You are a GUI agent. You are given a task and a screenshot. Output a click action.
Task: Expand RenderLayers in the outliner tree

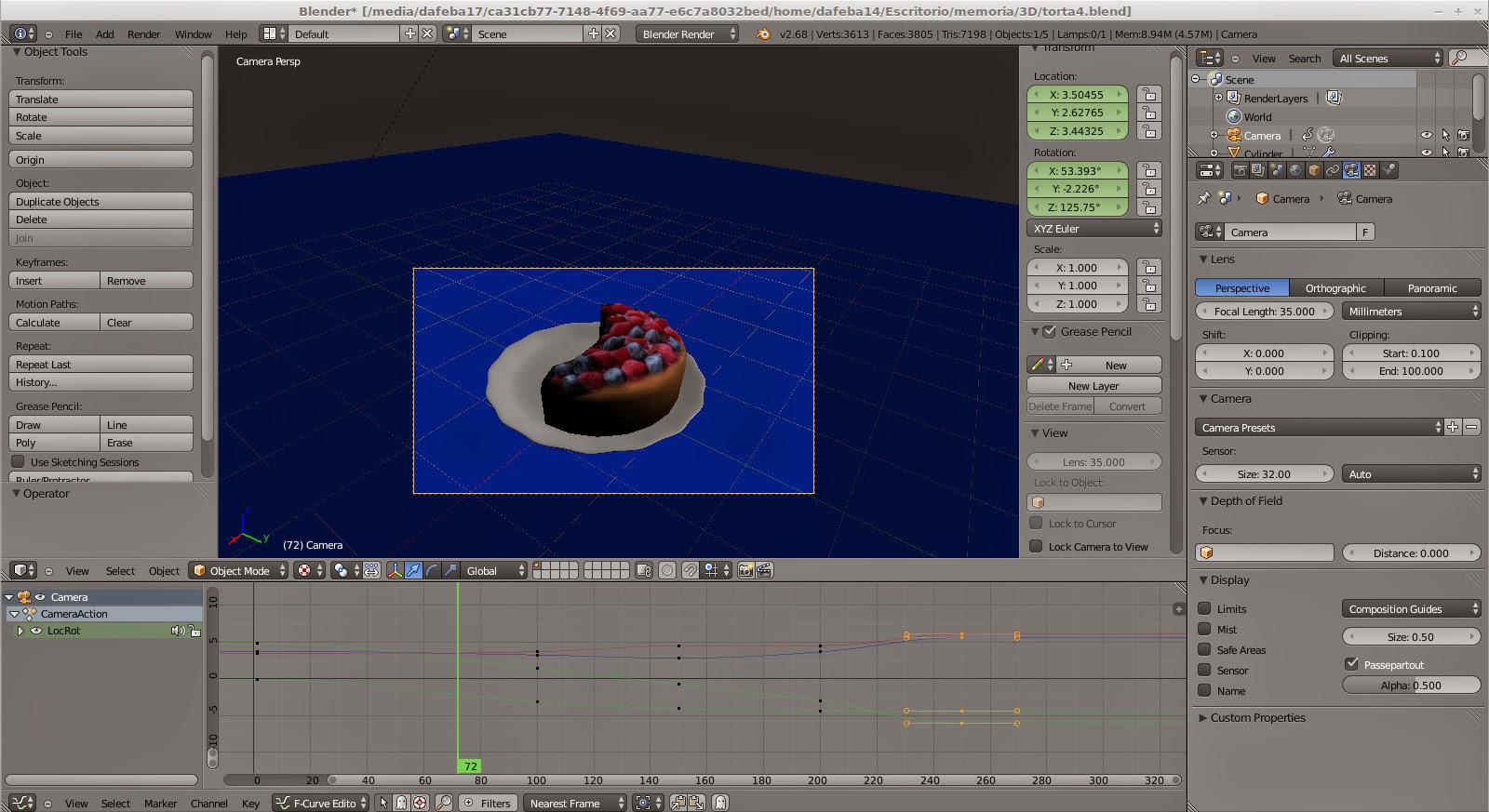[x=1218, y=98]
